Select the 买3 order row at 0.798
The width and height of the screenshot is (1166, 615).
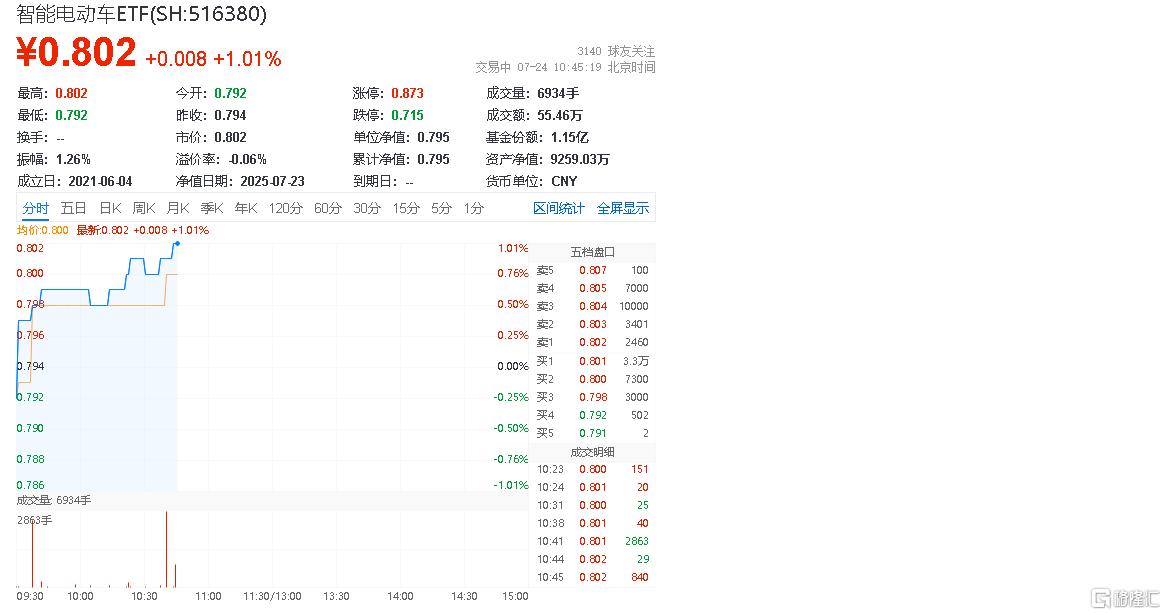click(x=593, y=397)
